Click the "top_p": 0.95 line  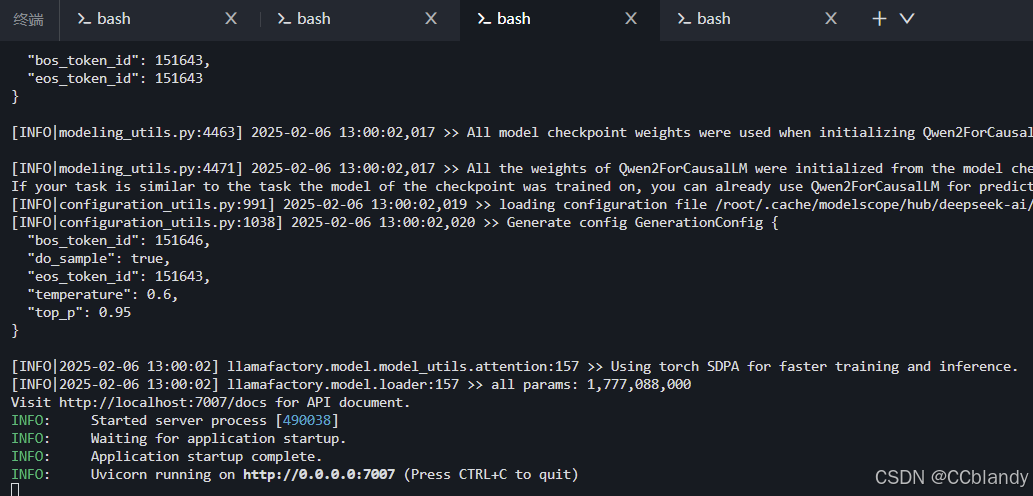tap(79, 312)
